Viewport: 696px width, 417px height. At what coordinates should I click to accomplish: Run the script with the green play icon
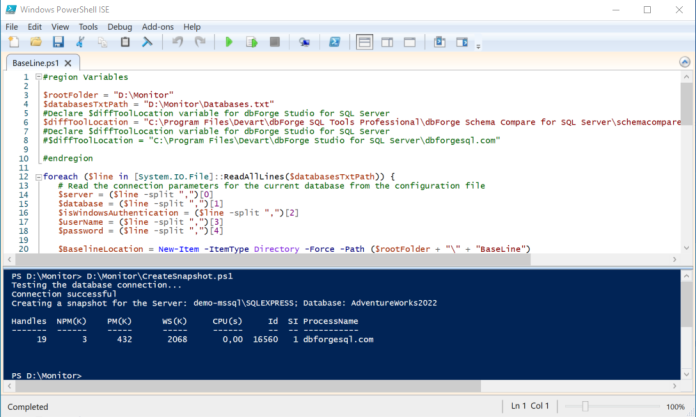point(229,42)
